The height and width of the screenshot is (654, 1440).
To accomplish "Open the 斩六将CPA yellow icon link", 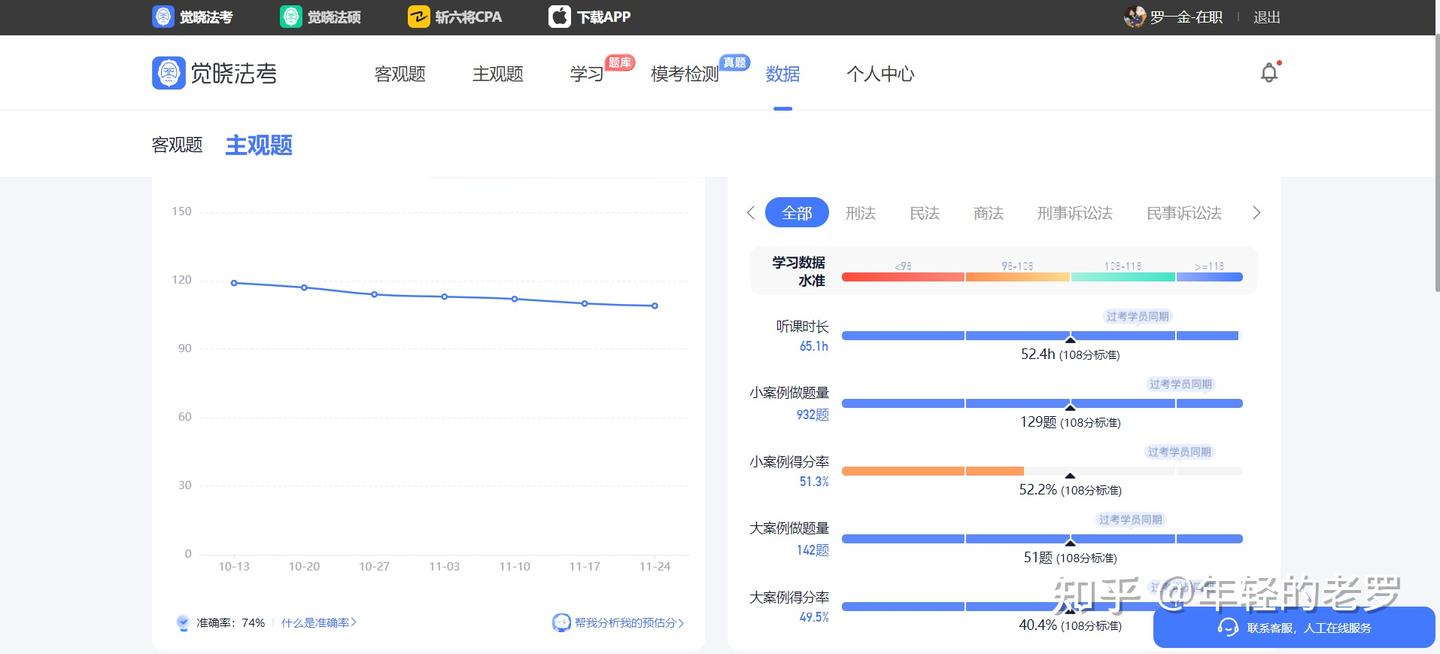I will 419,17.
